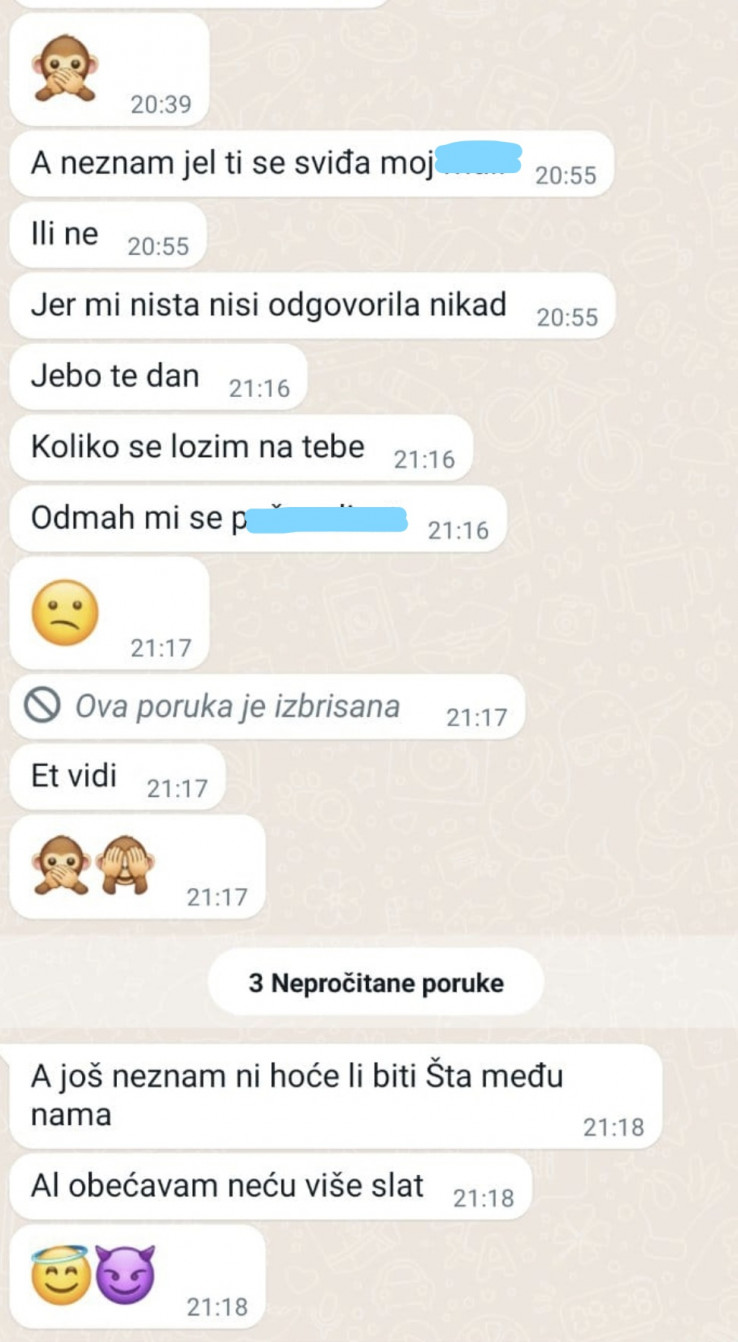This screenshot has width=738, height=1342.
Task: Tap the 'Jebo te dan' message
Action: coord(158,377)
